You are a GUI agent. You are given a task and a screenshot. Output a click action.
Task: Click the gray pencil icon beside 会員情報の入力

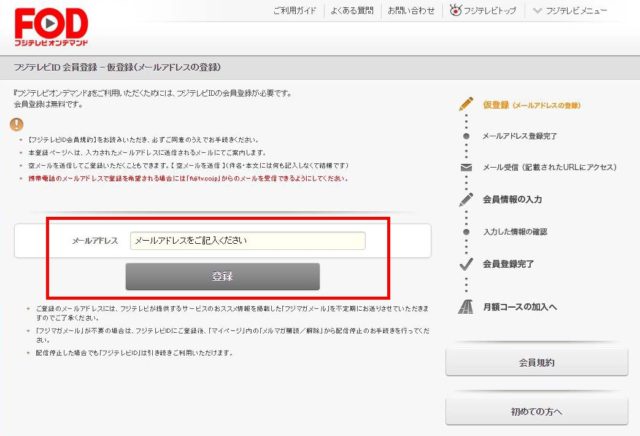(466, 199)
